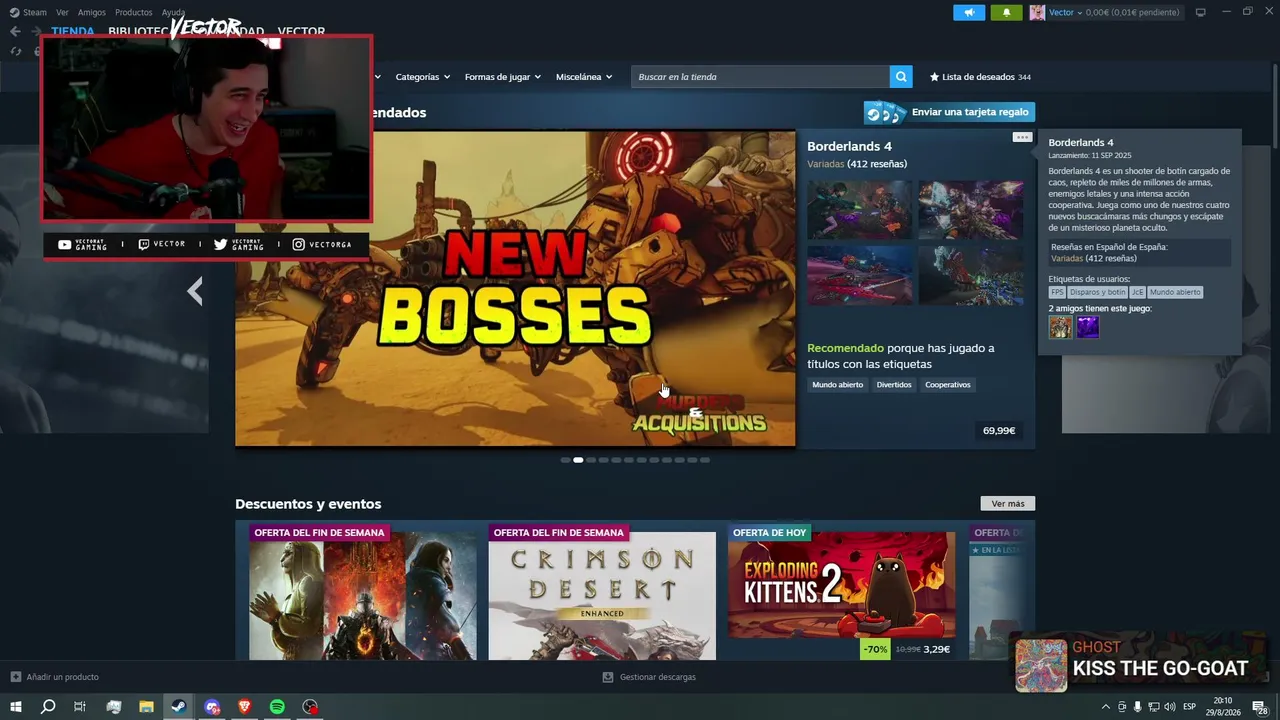Image resolution: width=1280 pixels, height=720 pixels.
Task: Click the gift card icon beside Enviar una tarjeta regalo
Action: (x=885, y=112)
